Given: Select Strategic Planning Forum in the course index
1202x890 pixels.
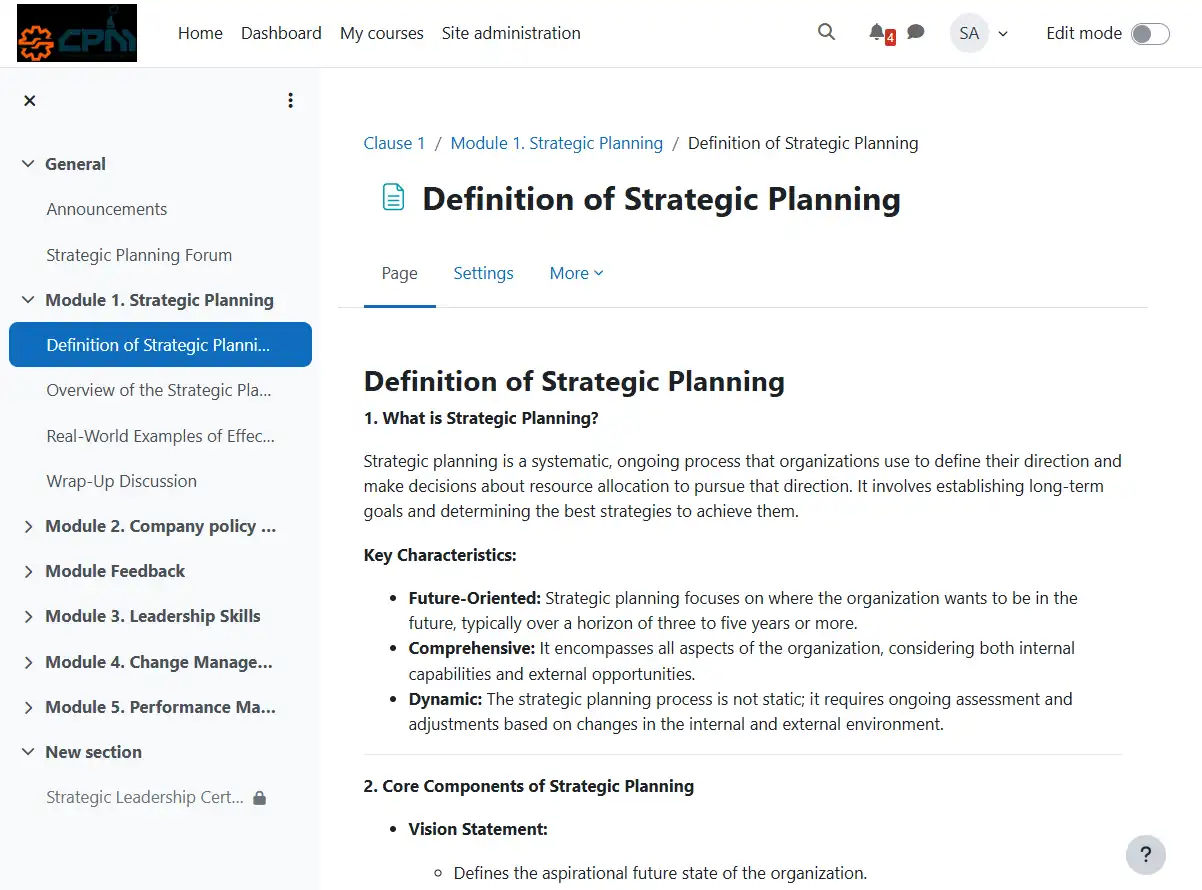Looking at the screenshot, I should [138, 255].
